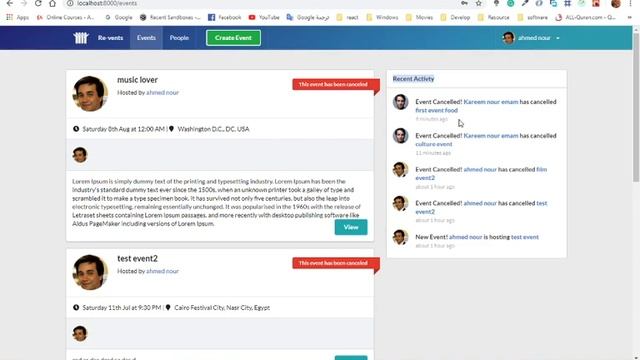Open the software bookmarks folder
Image resolution: width=640 pixels, height=360 pixels.
[533, 18]
